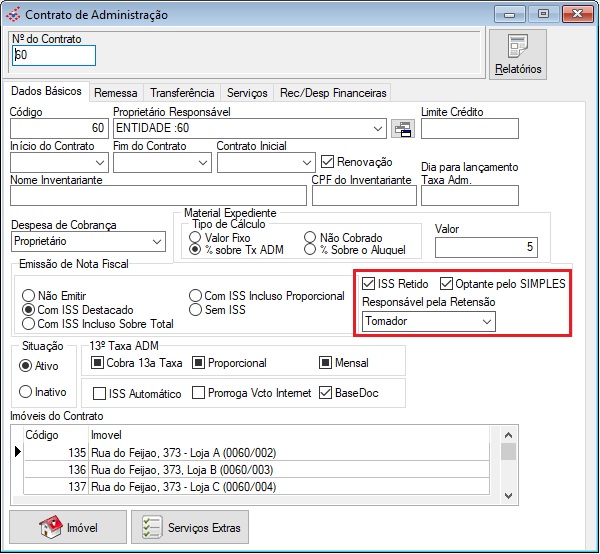600x554 pixels.
Task: Toggle the ISS Retido checkbox
Action: (x=370, y=284)
